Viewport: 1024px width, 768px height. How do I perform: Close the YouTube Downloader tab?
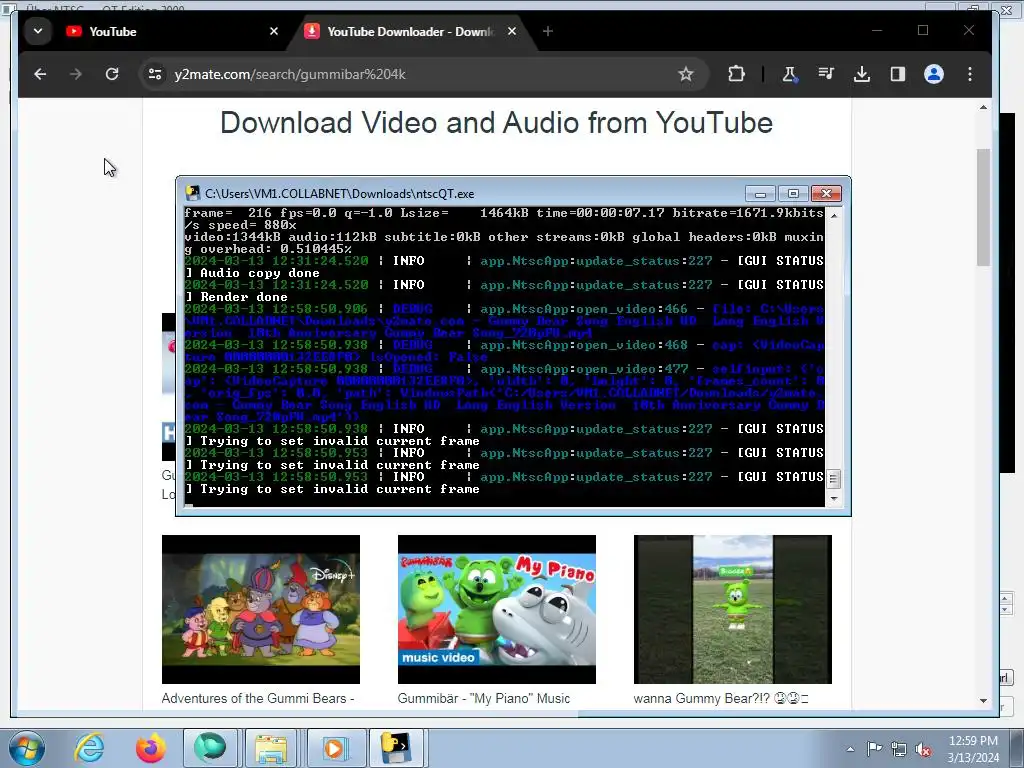(512, 31)
